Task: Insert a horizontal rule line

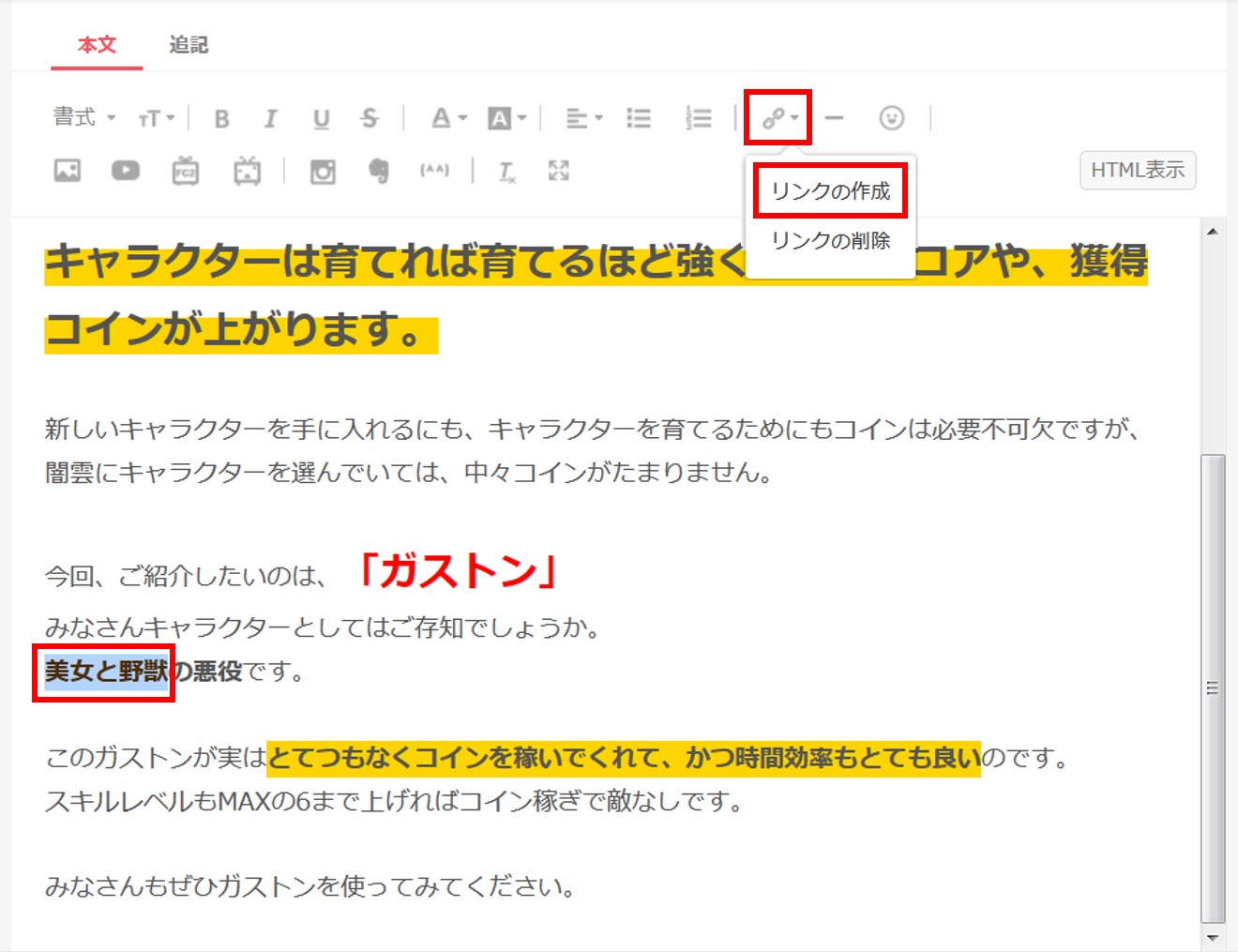Action: [x=834, y=118]
